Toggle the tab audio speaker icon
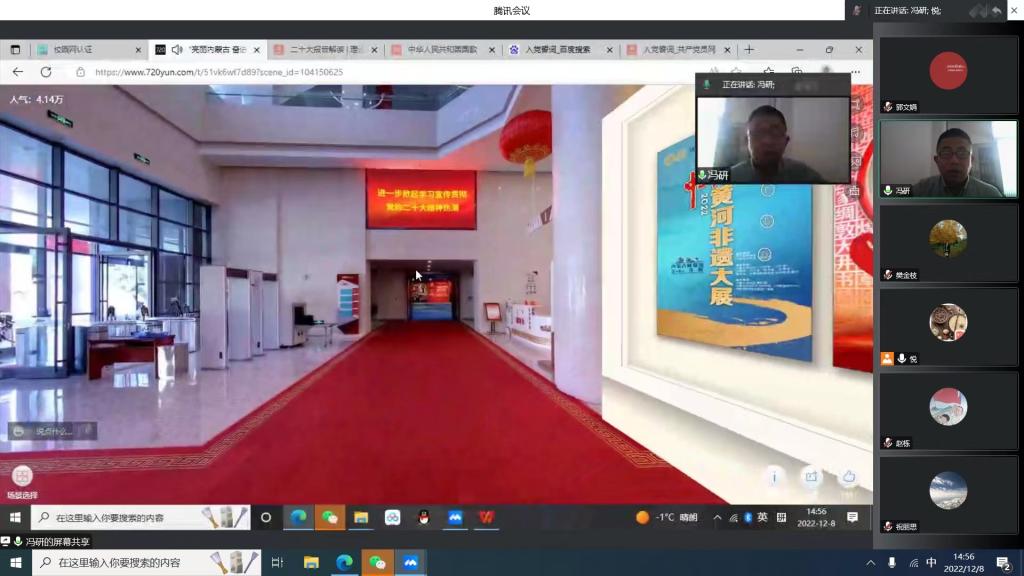 click(177, 49)
